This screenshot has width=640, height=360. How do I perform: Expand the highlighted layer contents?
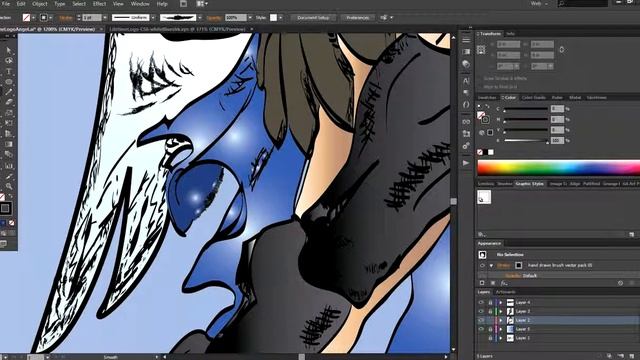(x=501, y=320)
